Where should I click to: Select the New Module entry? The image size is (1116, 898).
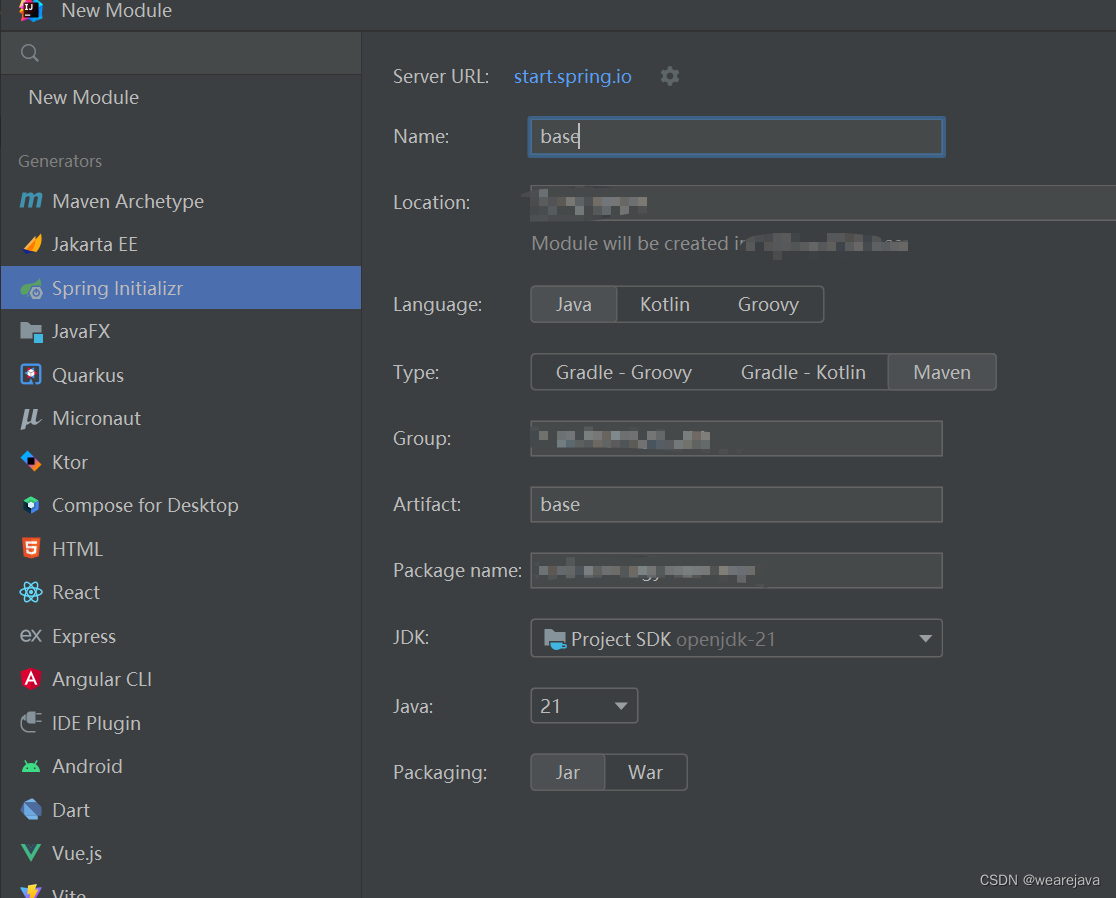[181, 97]
